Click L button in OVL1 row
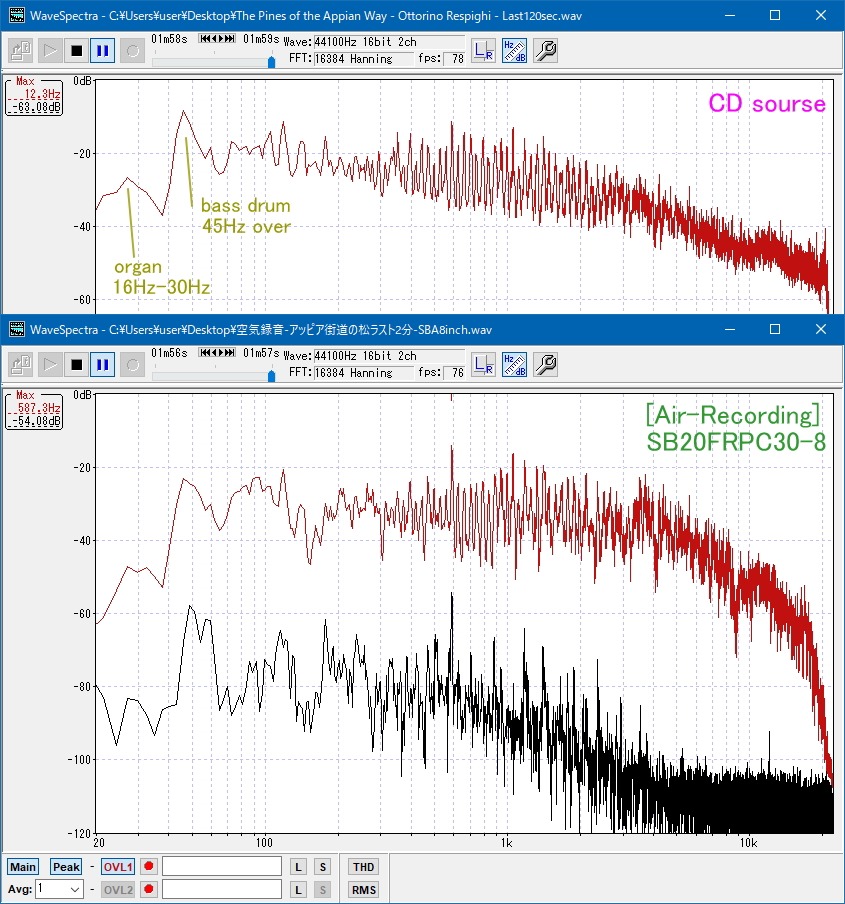 pos(298,867)
